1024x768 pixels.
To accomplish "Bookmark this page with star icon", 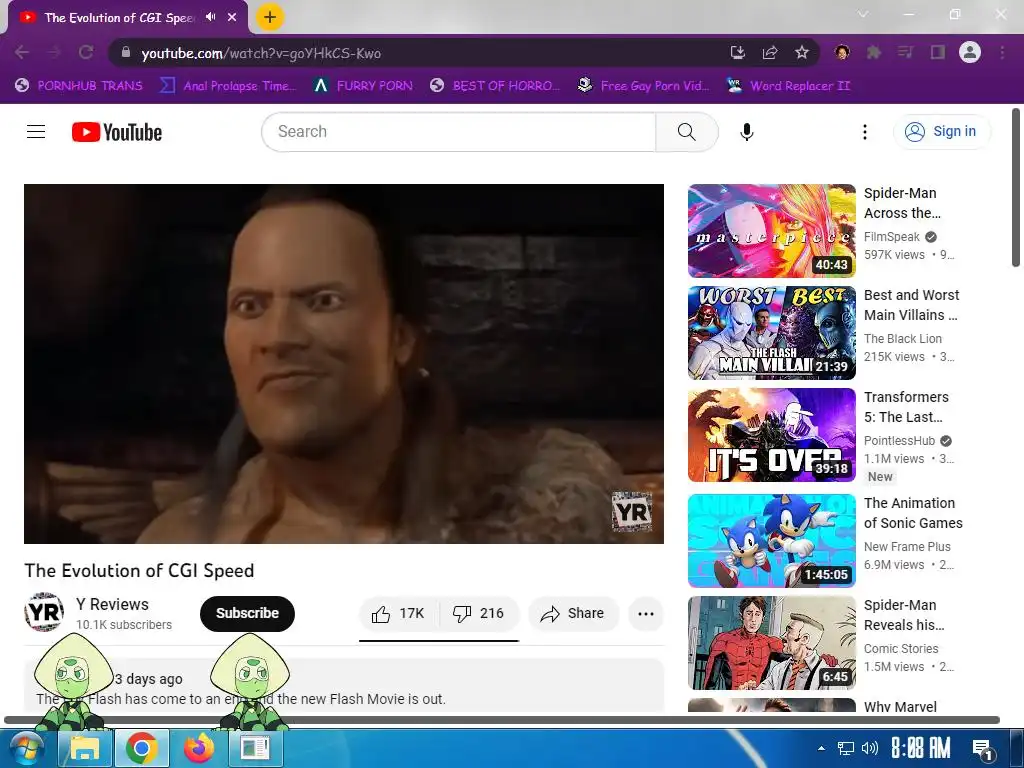I will (x=802, y=52).
